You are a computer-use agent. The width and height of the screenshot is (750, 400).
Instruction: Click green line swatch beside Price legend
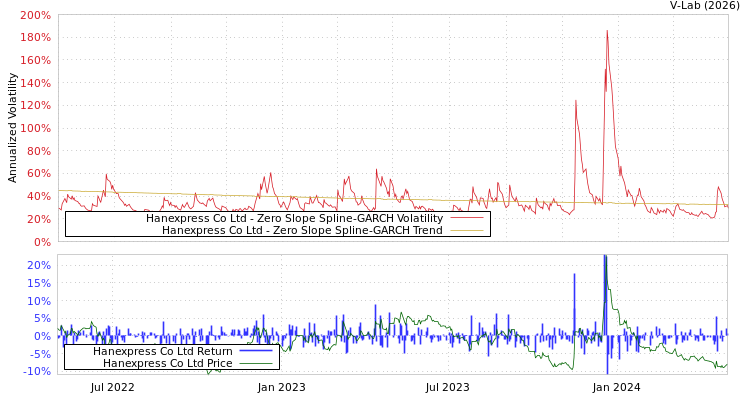(x=256, y=363)
